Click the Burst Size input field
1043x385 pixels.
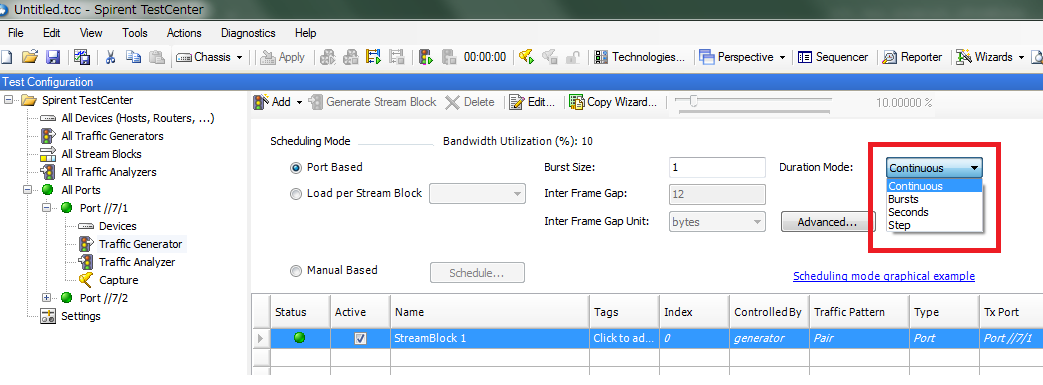click(718, 168)
